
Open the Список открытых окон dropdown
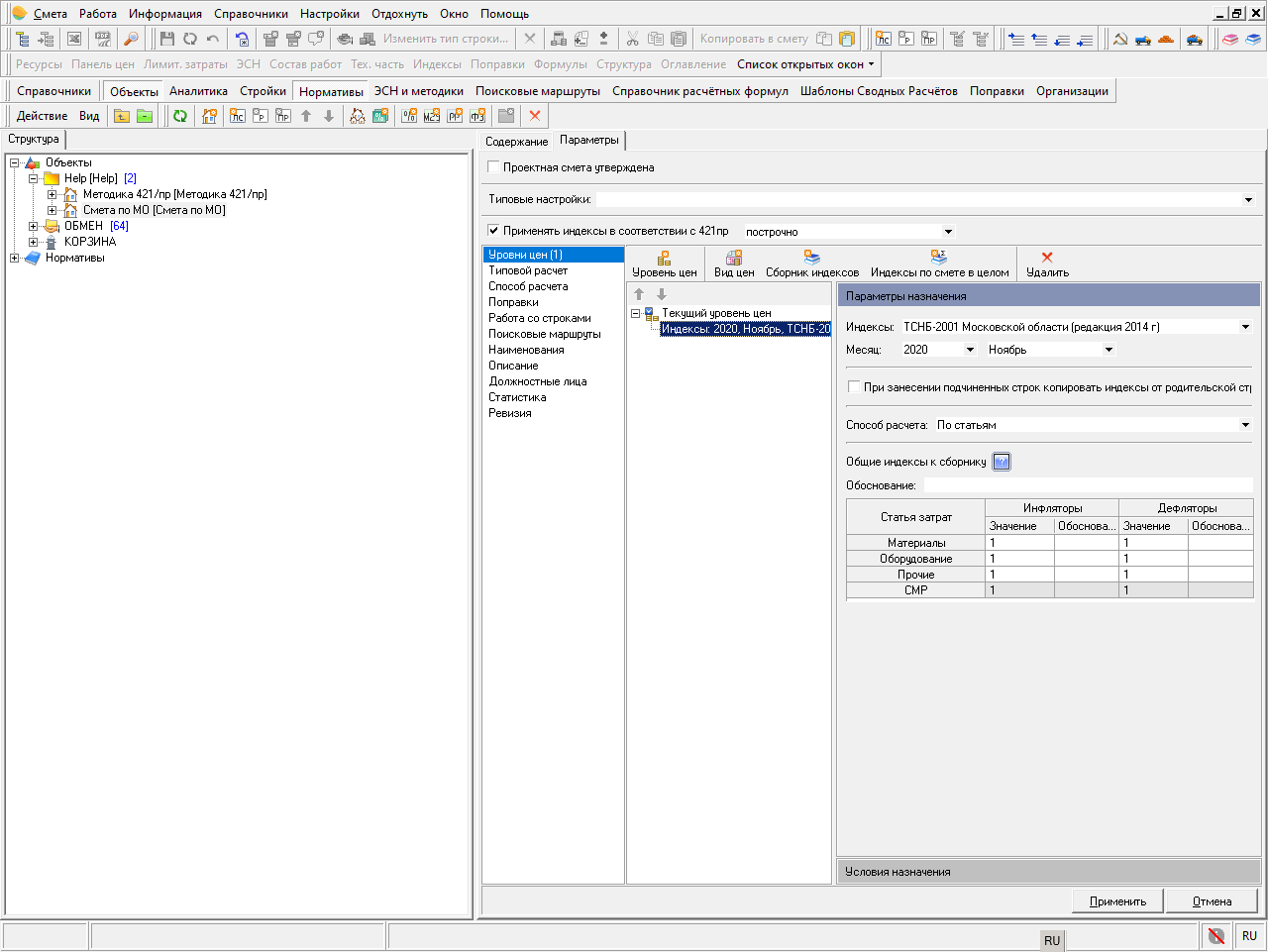click(x=805, y=64)
